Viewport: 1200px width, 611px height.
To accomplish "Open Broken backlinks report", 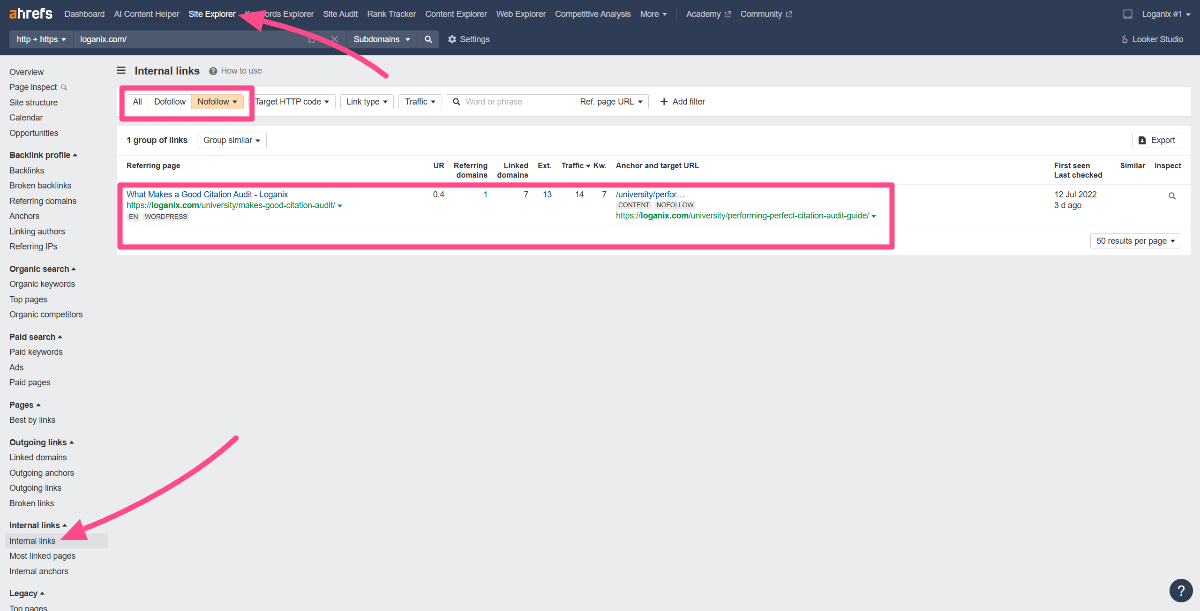I will [40, 186].
